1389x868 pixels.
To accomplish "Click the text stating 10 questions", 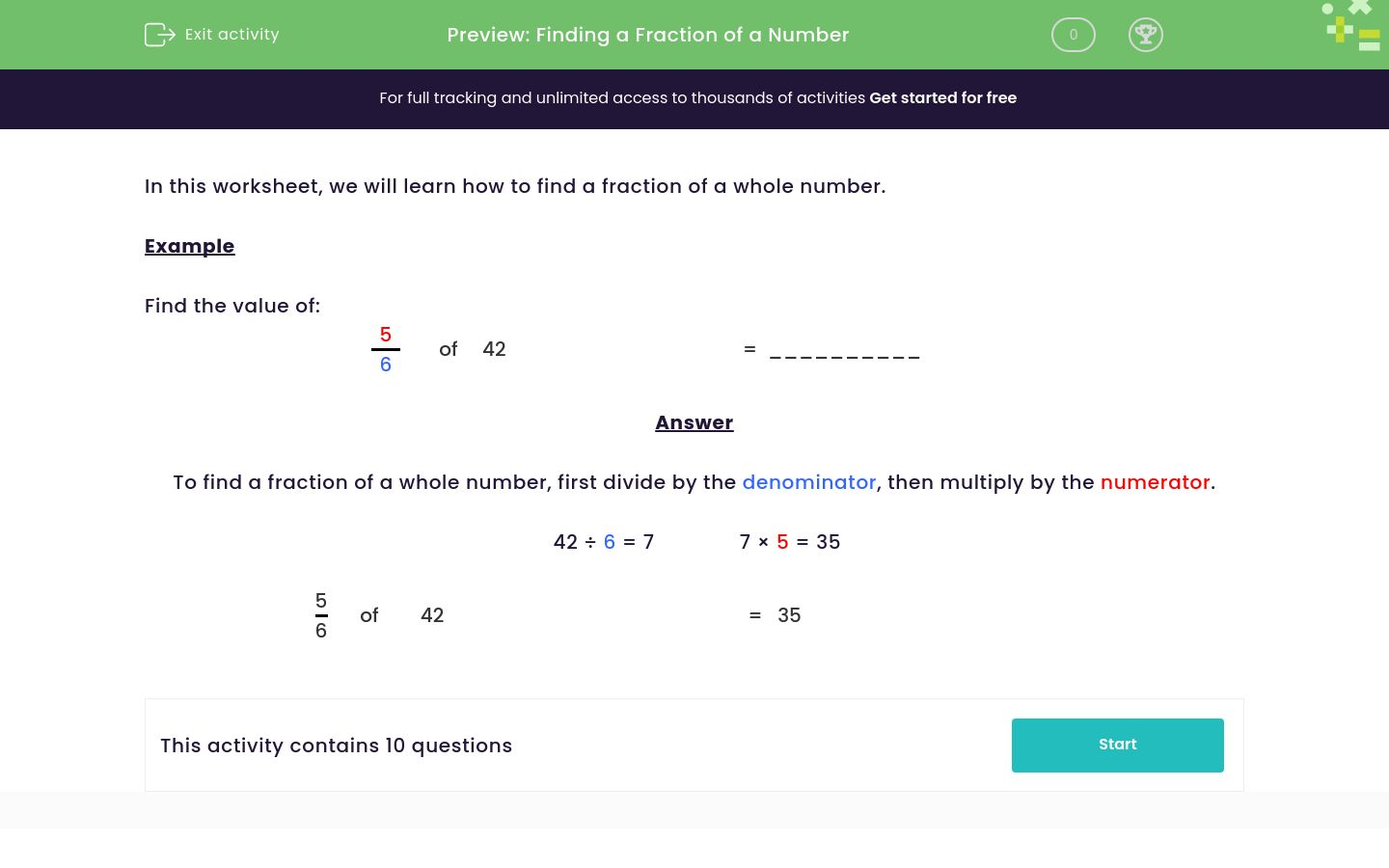I will pyautogui.click(x=337, y=746).
